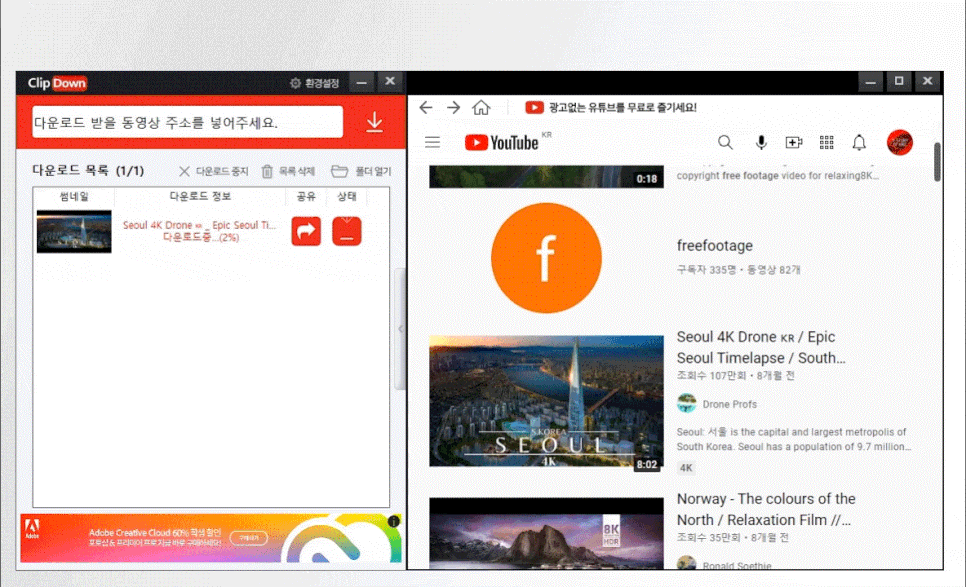The width and height of the screenshot is (966, 587).
Task: Click the YouTube create video icon
Action: [794, 143]
